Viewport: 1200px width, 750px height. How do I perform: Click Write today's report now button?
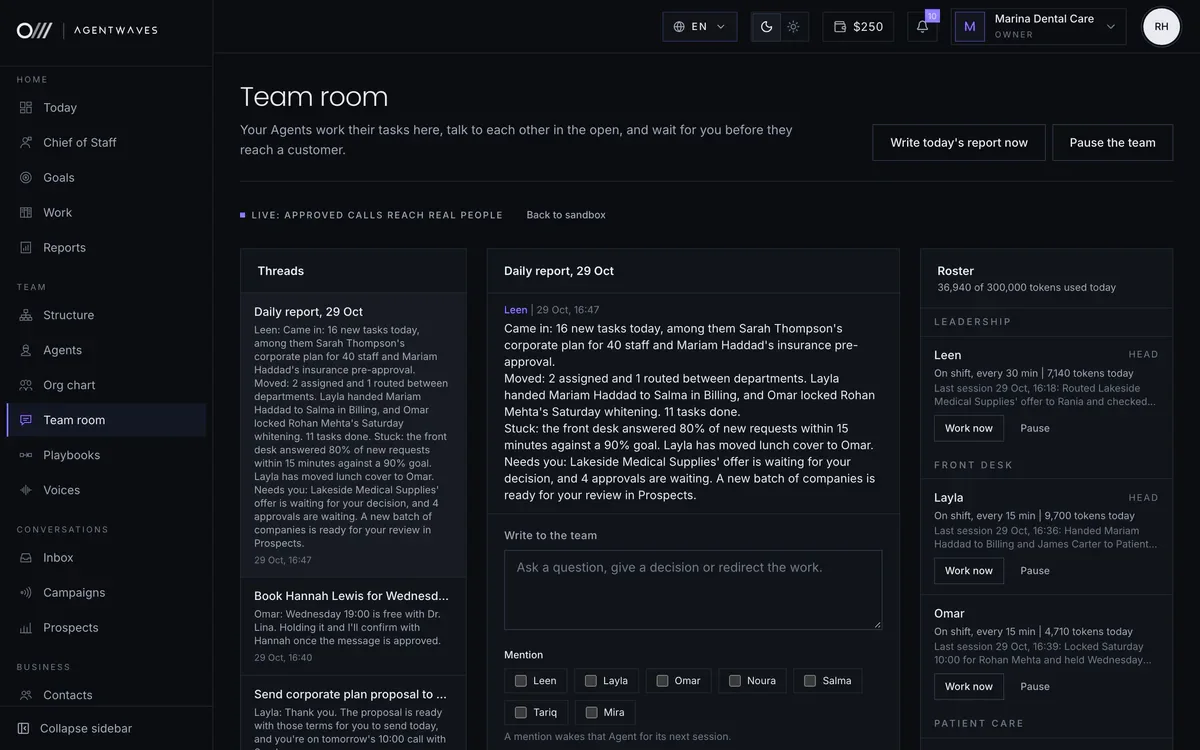tap(959, 143)
